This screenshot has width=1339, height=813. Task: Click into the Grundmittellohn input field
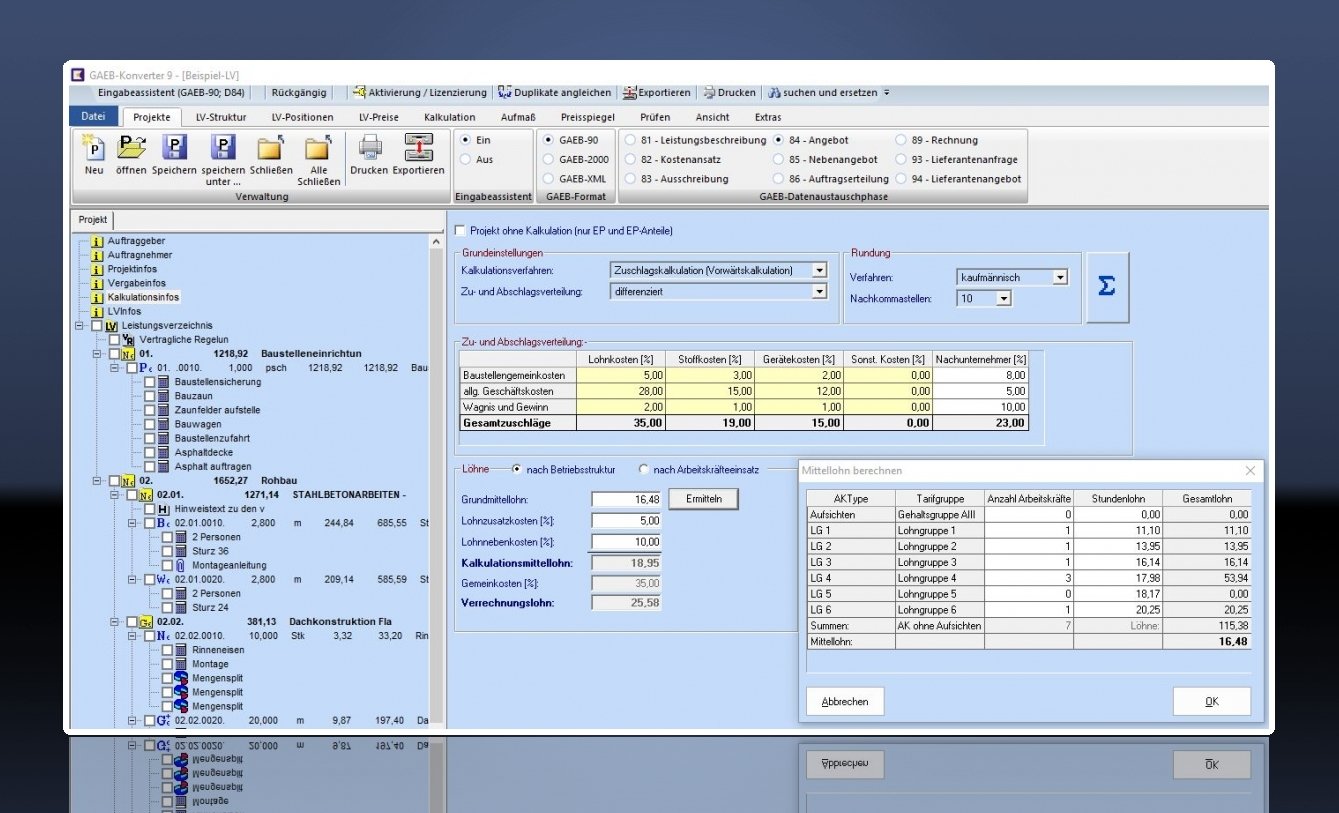(626, 499)
